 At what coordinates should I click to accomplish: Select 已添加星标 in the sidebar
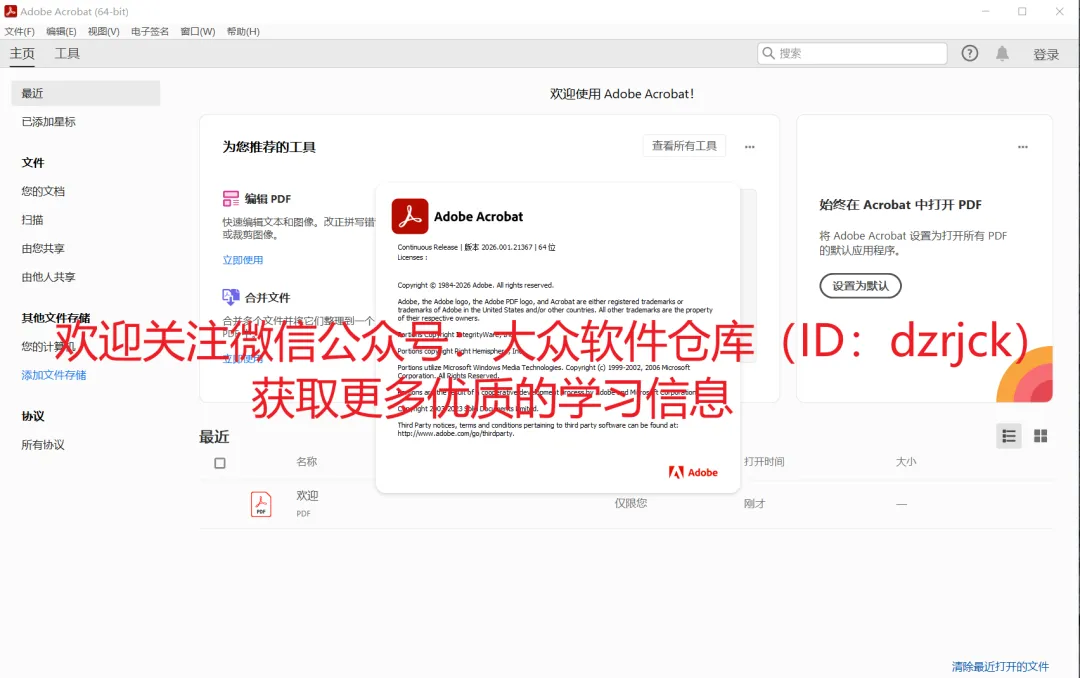[48, 121]
